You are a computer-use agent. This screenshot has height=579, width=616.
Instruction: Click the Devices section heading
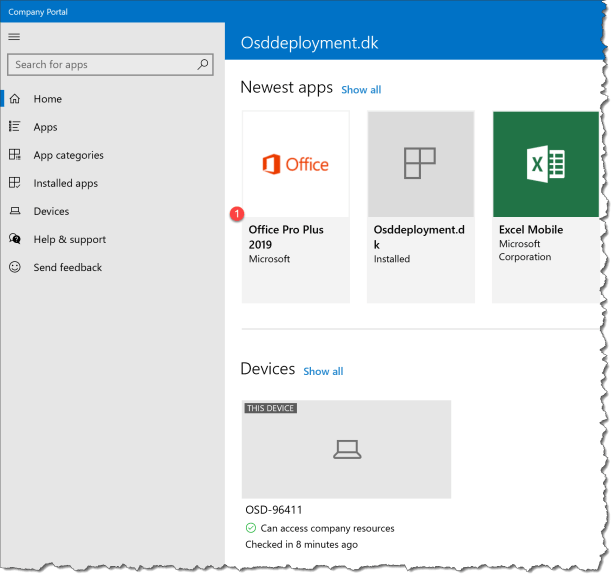268,369
